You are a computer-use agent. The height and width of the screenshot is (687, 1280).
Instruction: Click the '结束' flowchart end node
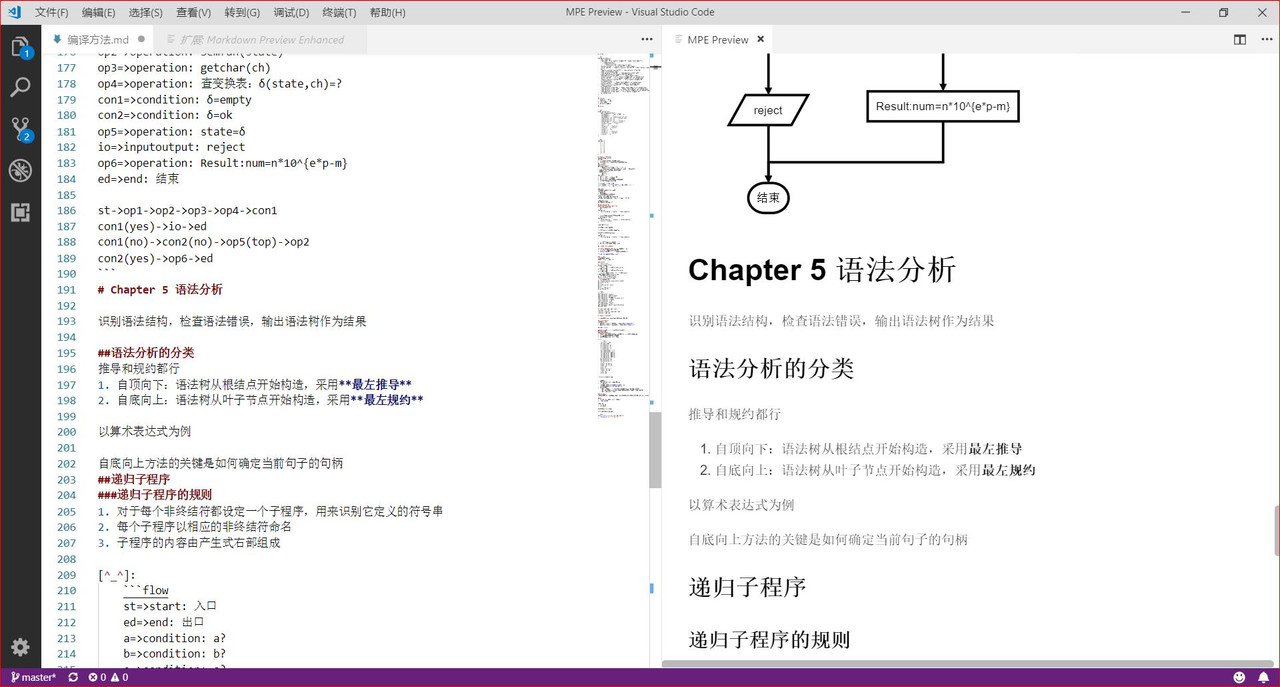pyautogui.click(x=768, y=198)
